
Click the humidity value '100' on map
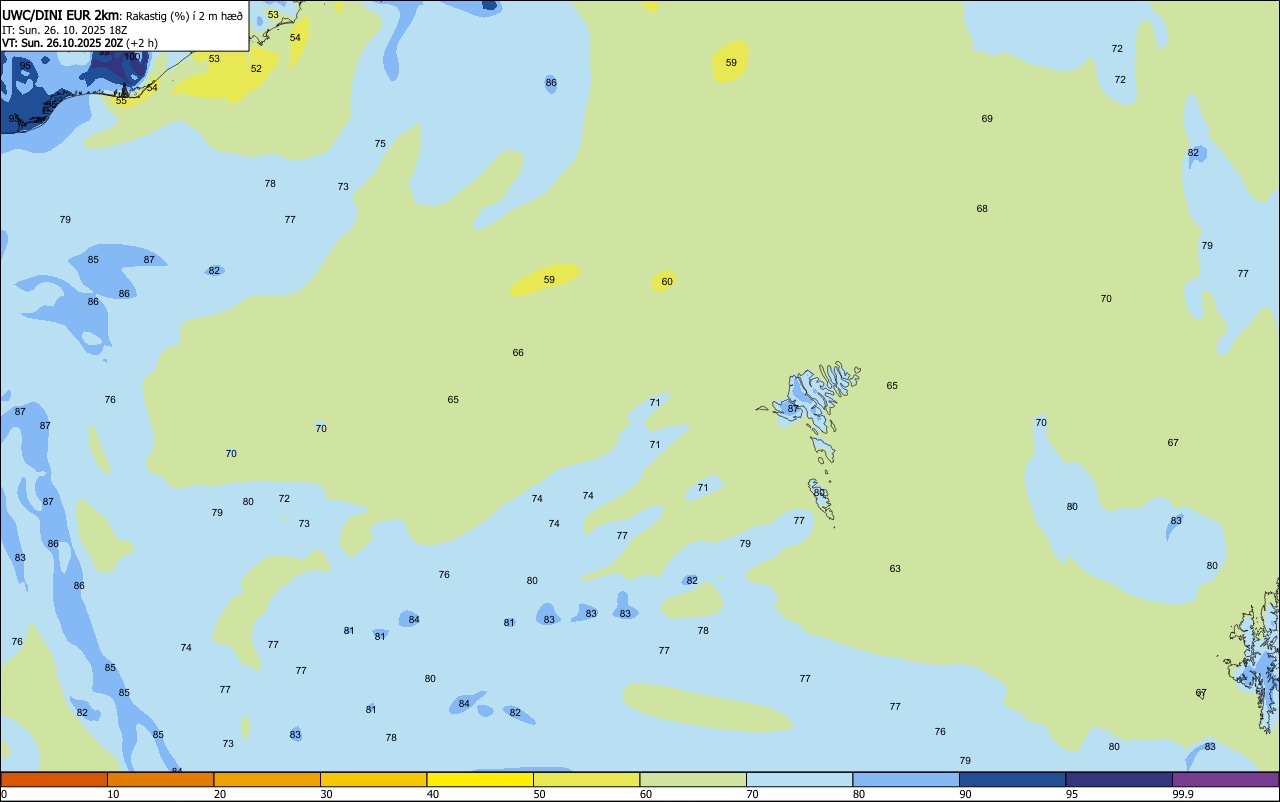click(131, 56)
